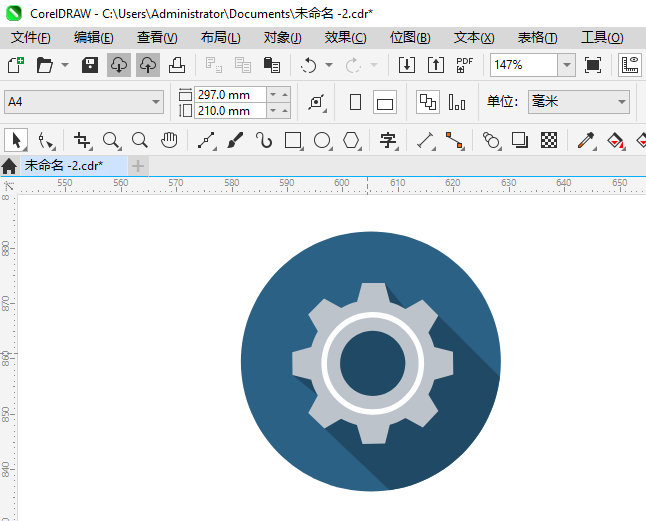Toggle the current page layout icon
This screenshot has height=521, width=646.
(x=457, y=102)
